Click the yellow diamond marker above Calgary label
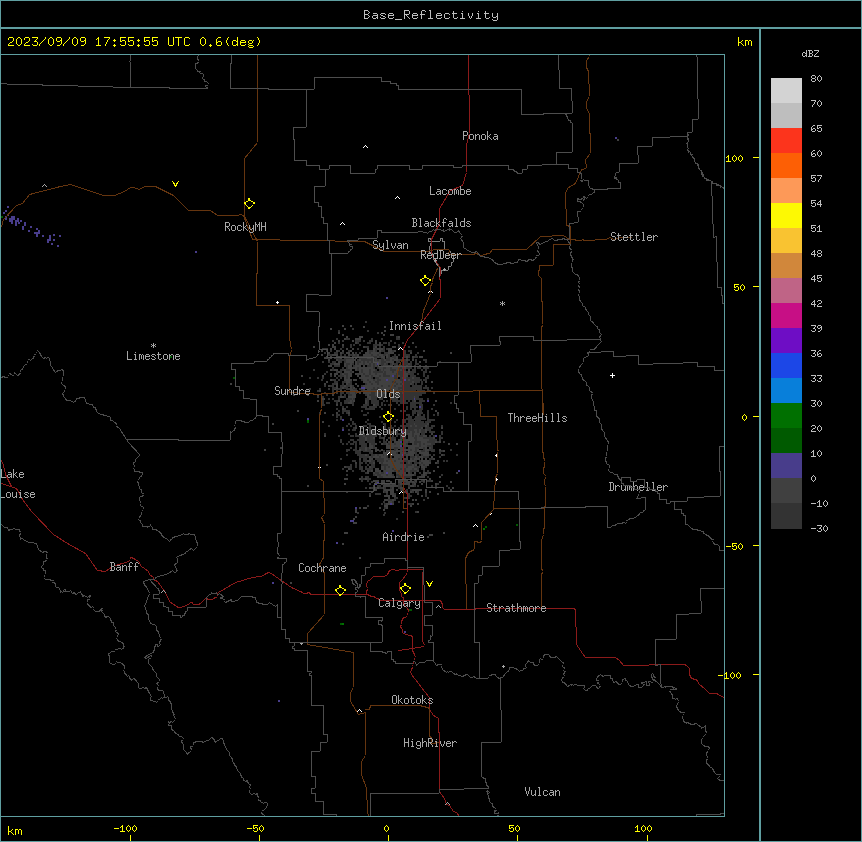862x842 pixels. pyautogui.click(x=405, y=589)
